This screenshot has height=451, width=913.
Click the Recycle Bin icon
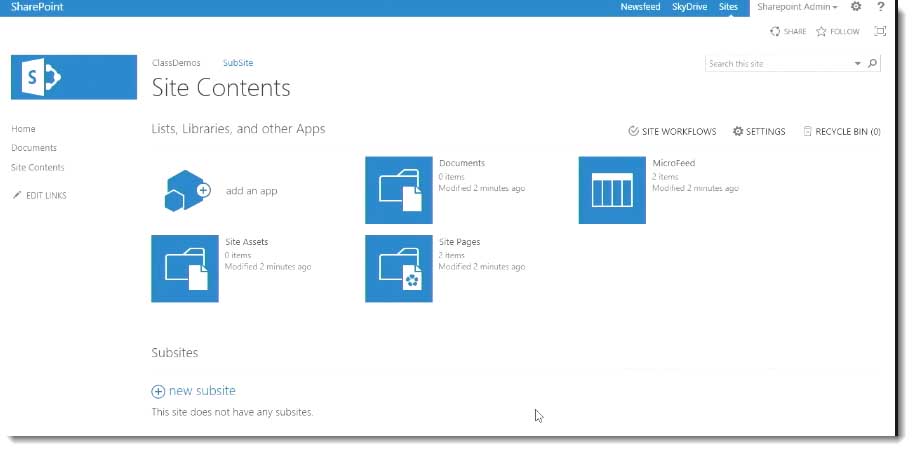tap(808, 131)
